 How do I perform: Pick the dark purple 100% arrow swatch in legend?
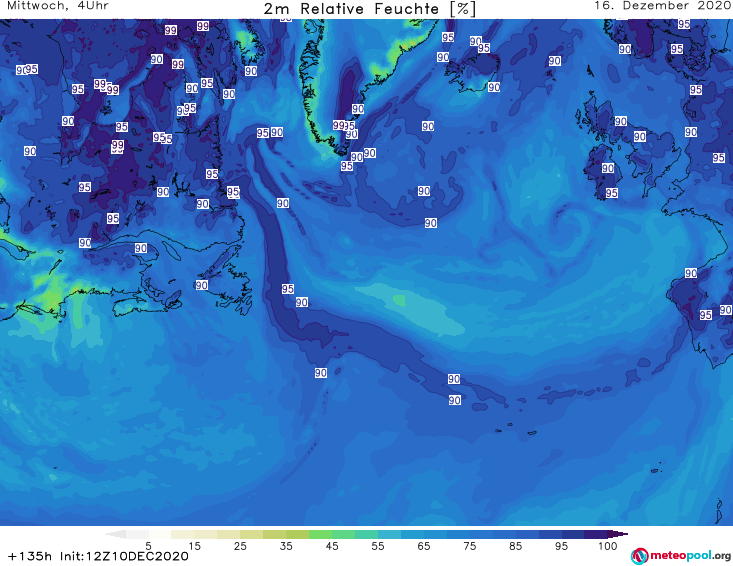pyautogui.click(x=618, y=534)
